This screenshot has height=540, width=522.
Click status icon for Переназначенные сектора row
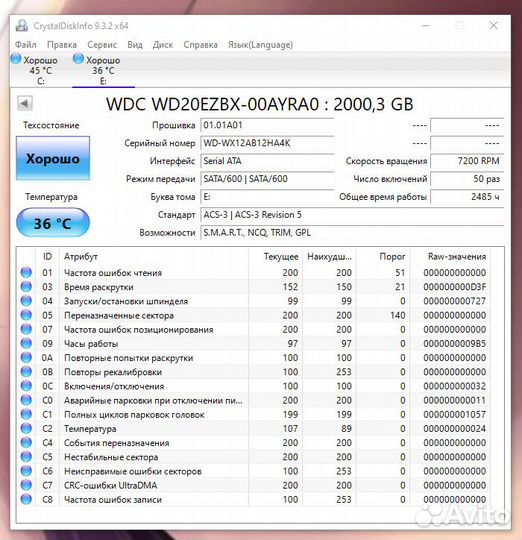[26, 315]
